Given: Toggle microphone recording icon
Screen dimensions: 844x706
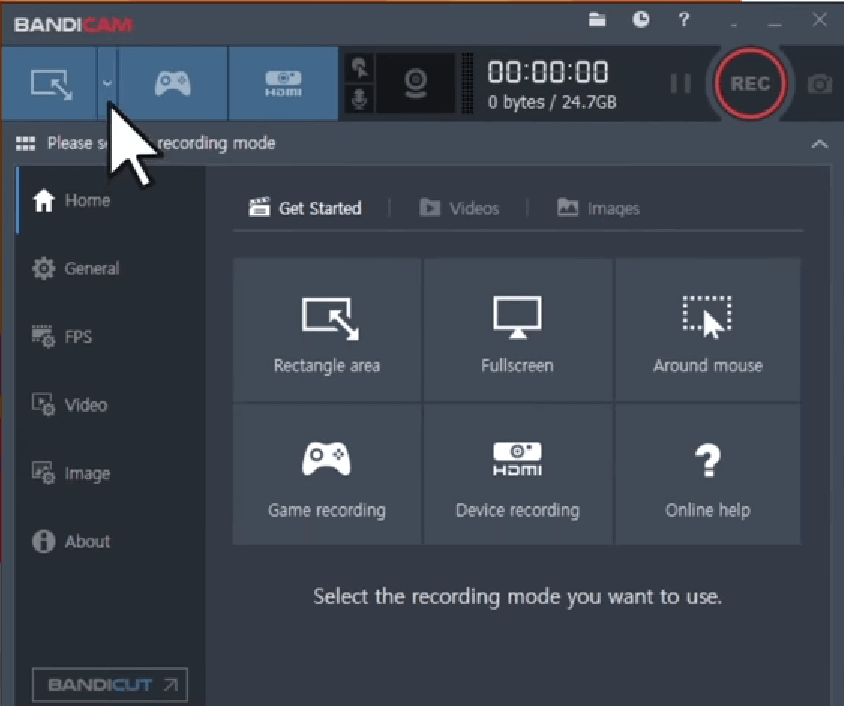Looking at the screenshot, I should click(x=359, y=98).
